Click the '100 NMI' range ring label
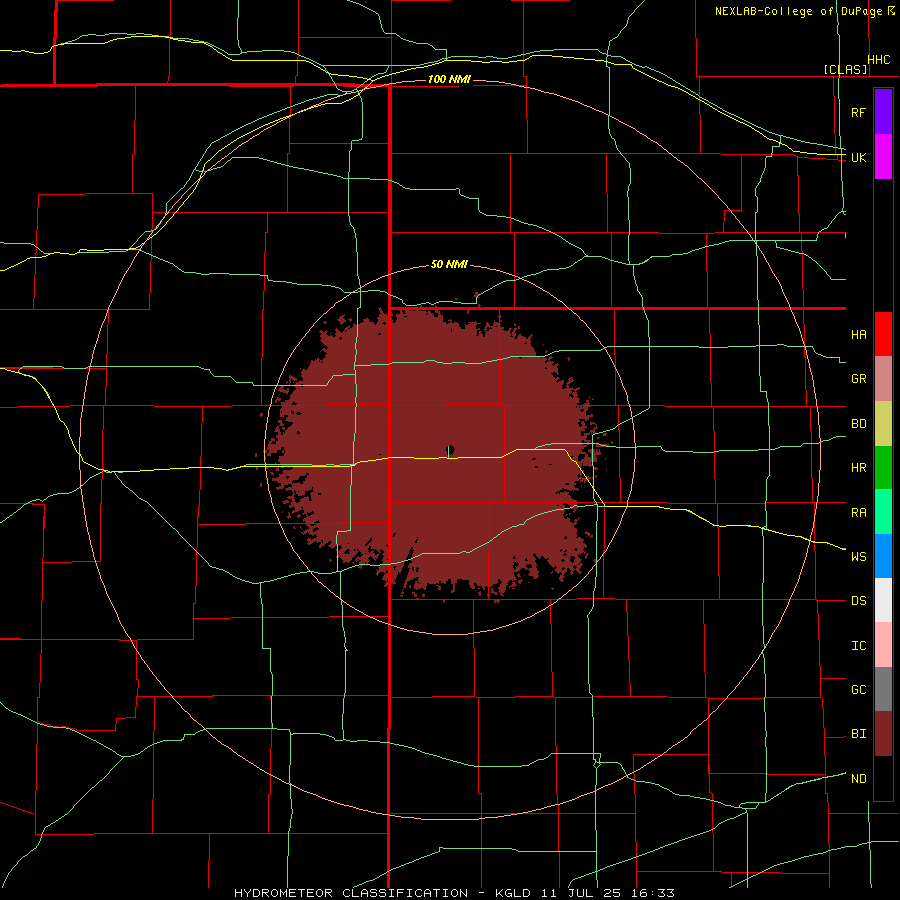The image size is (900, 900). coord(449,79)
